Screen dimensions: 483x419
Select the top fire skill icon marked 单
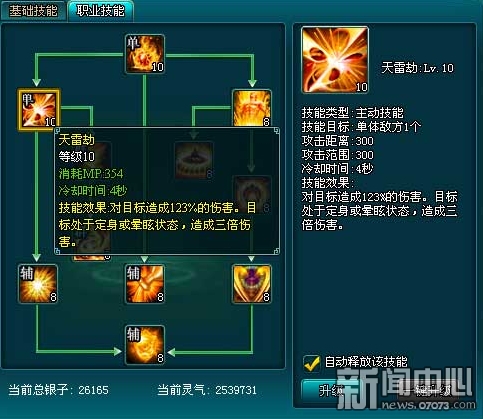pyautogui.click(x=145, y=54)
